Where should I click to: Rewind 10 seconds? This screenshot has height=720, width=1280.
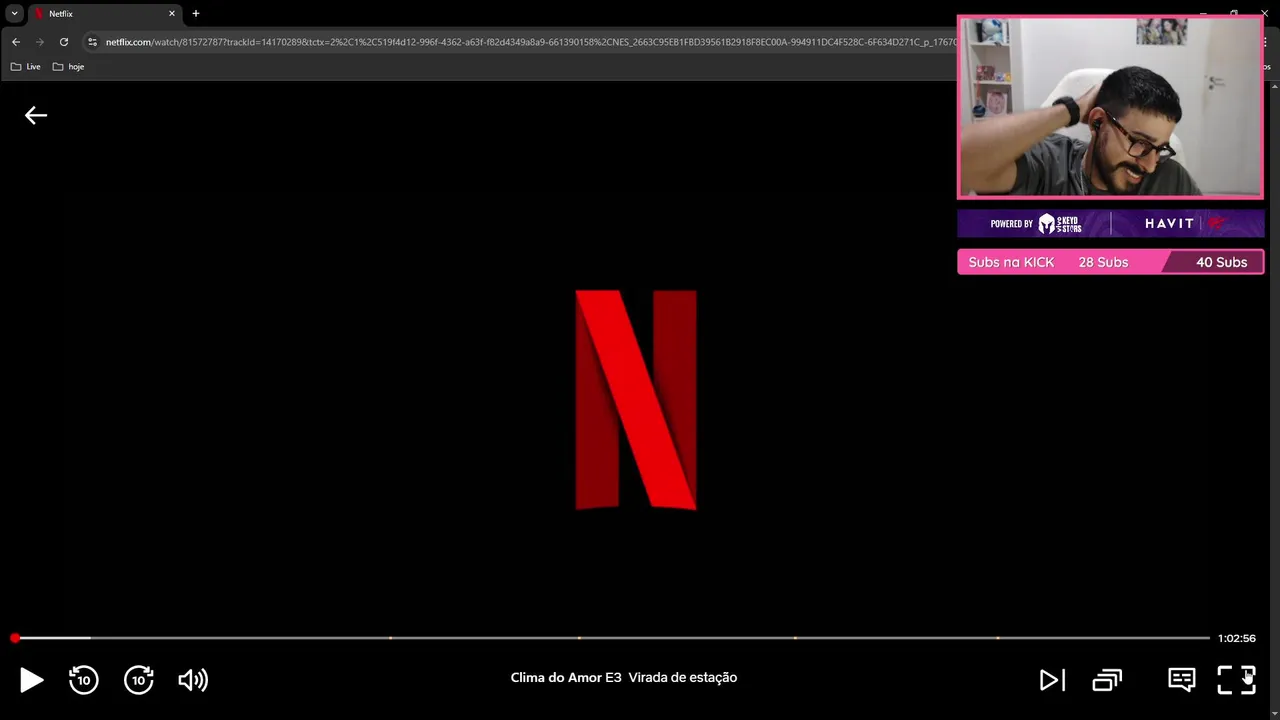pos(84,680)
